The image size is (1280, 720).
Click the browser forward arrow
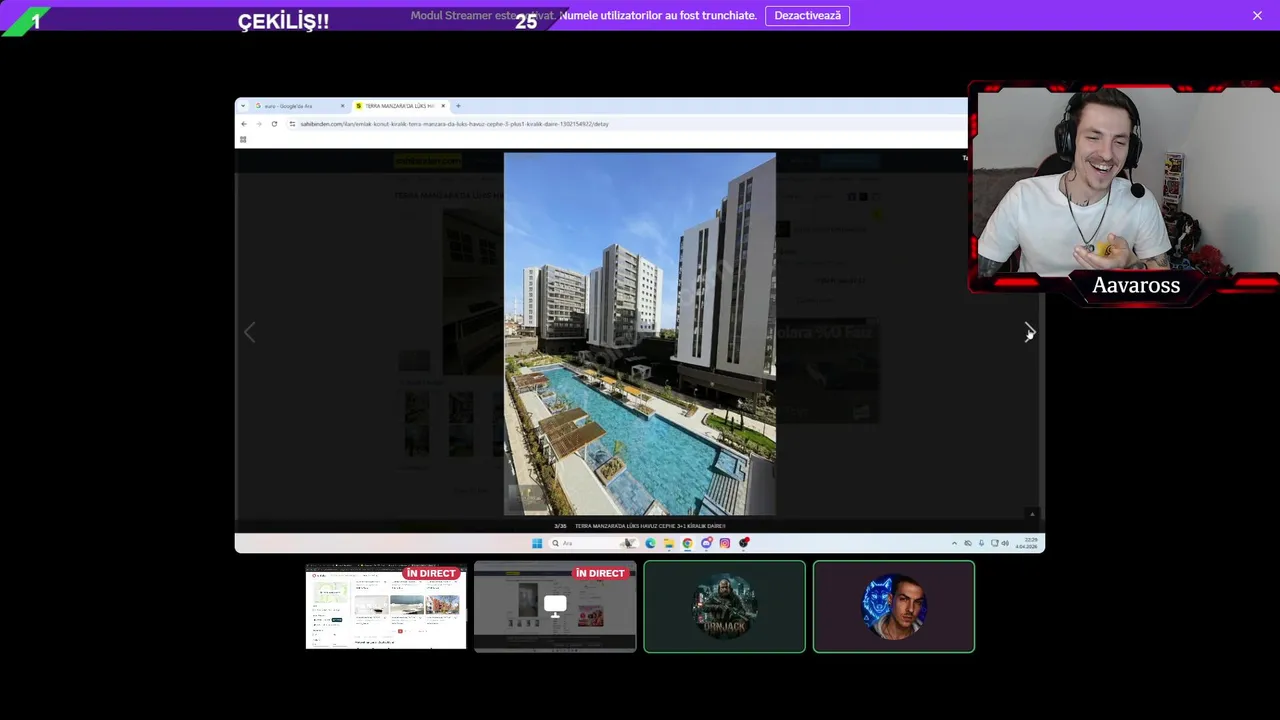tap(258, 124)
